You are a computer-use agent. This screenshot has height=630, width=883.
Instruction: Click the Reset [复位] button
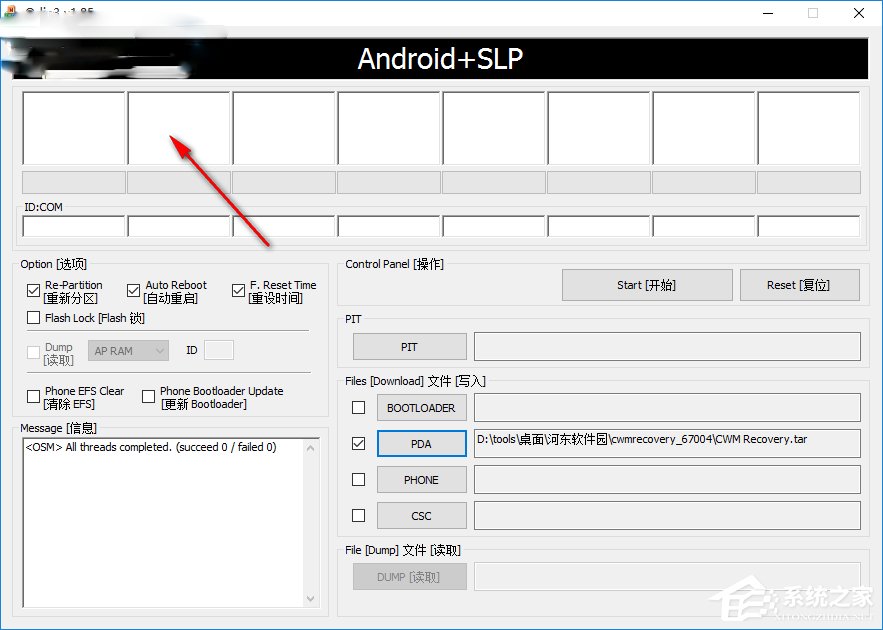coord(797,285)
